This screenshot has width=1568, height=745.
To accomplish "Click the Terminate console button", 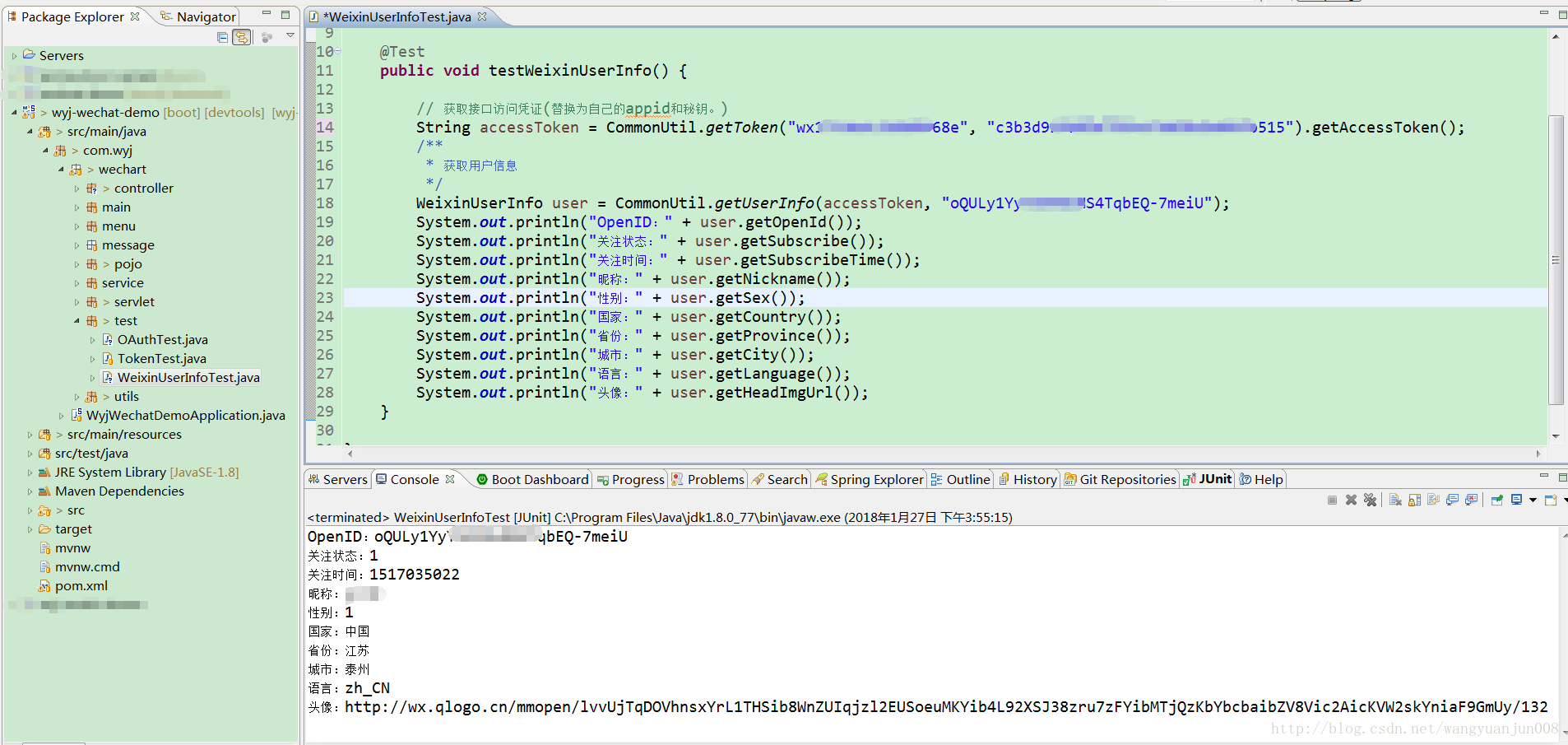I will [x=1333, y=500].
